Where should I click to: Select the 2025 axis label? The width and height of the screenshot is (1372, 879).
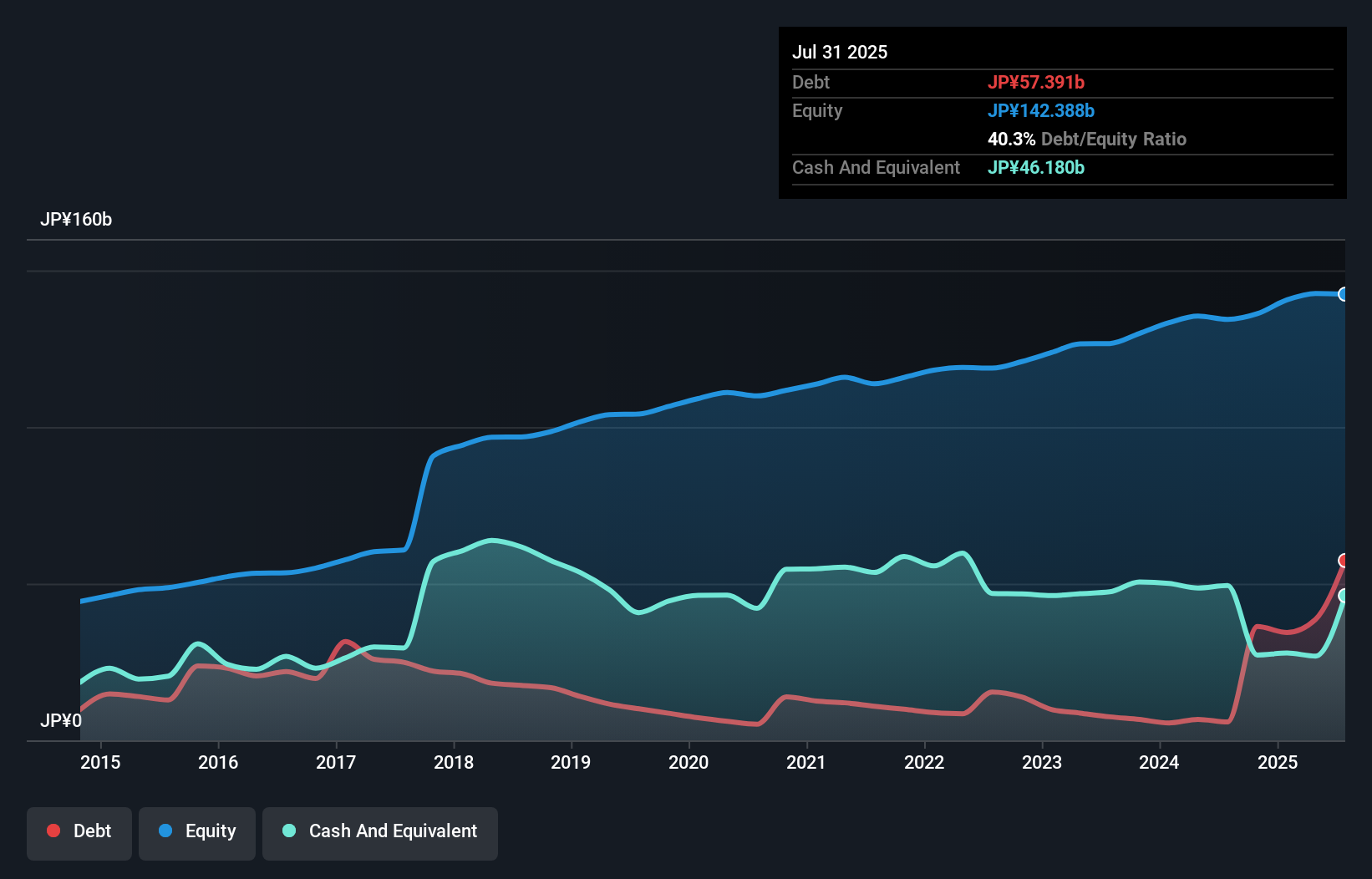click(x=1278, y=762)
